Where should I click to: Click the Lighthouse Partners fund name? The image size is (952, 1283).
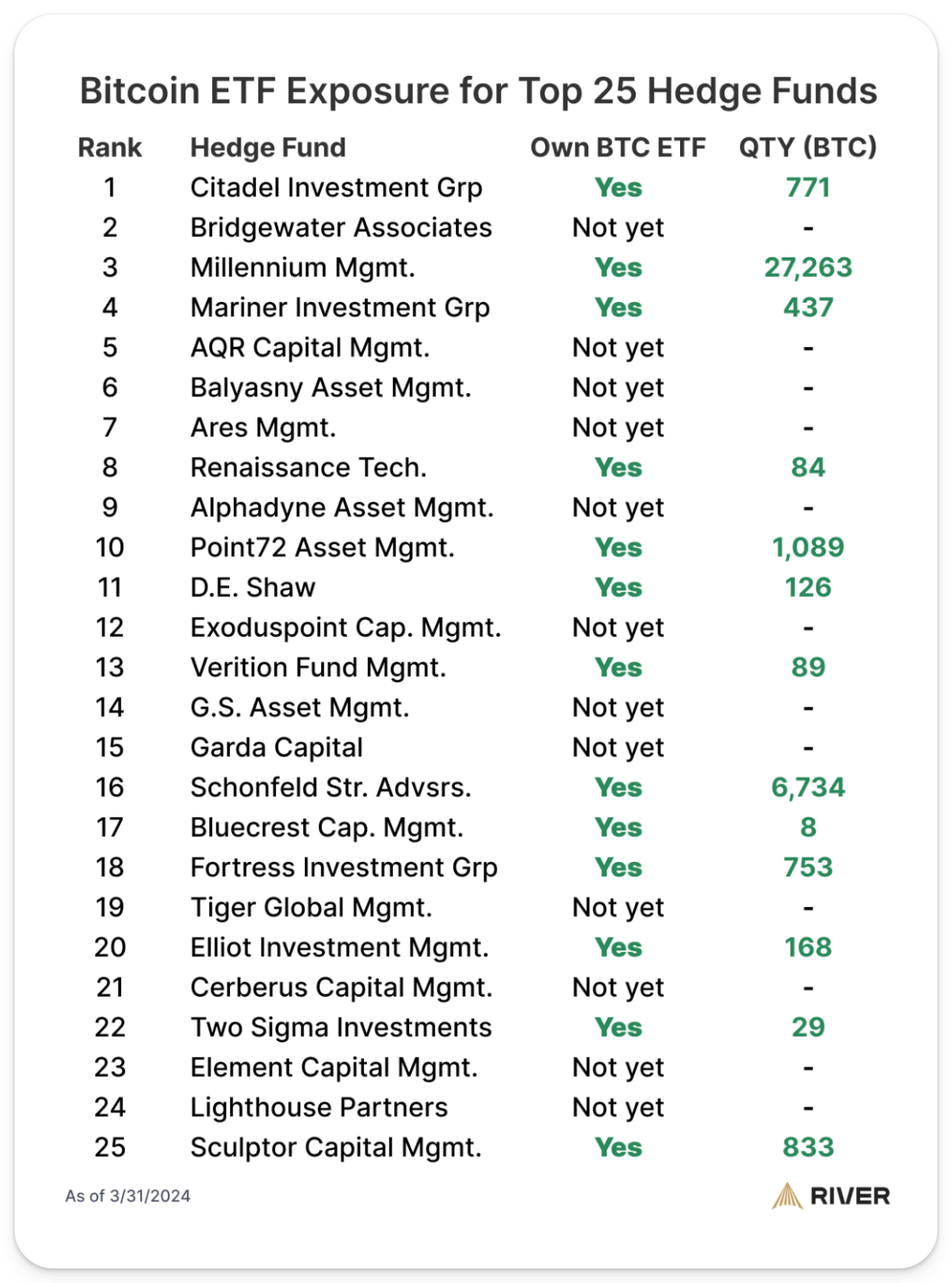(319, 1107)
